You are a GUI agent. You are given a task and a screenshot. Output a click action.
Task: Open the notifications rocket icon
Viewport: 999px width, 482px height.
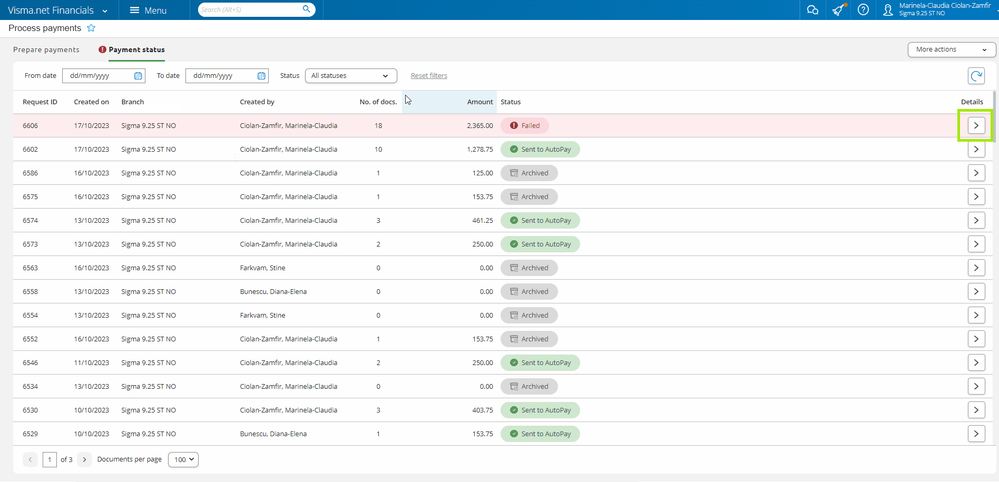tap(838, 10)
